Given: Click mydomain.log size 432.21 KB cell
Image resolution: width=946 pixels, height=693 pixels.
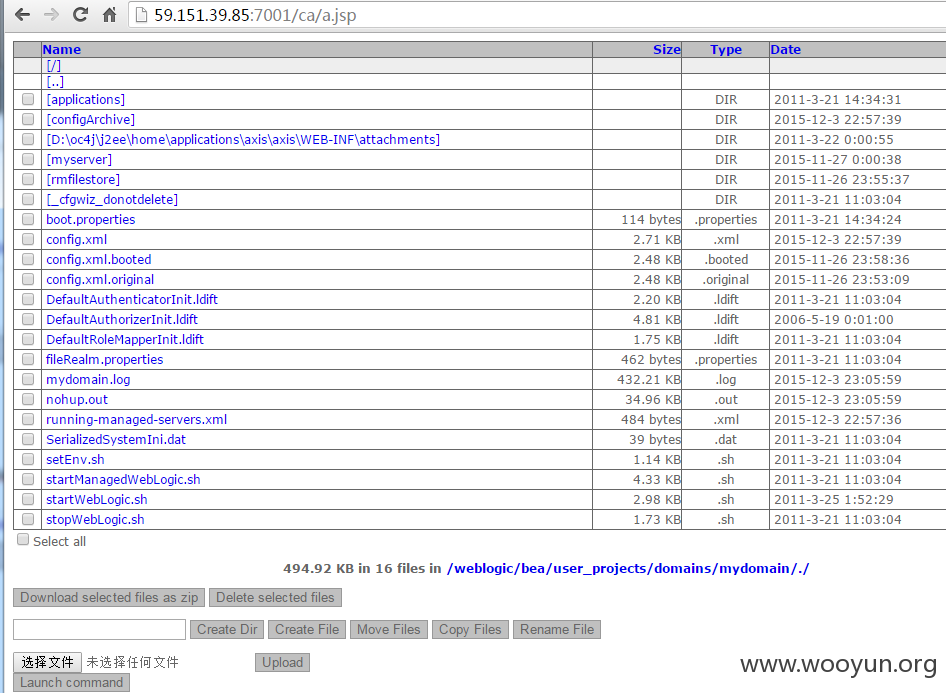Looking at the screenshot, I should click(x=637, y=379).
